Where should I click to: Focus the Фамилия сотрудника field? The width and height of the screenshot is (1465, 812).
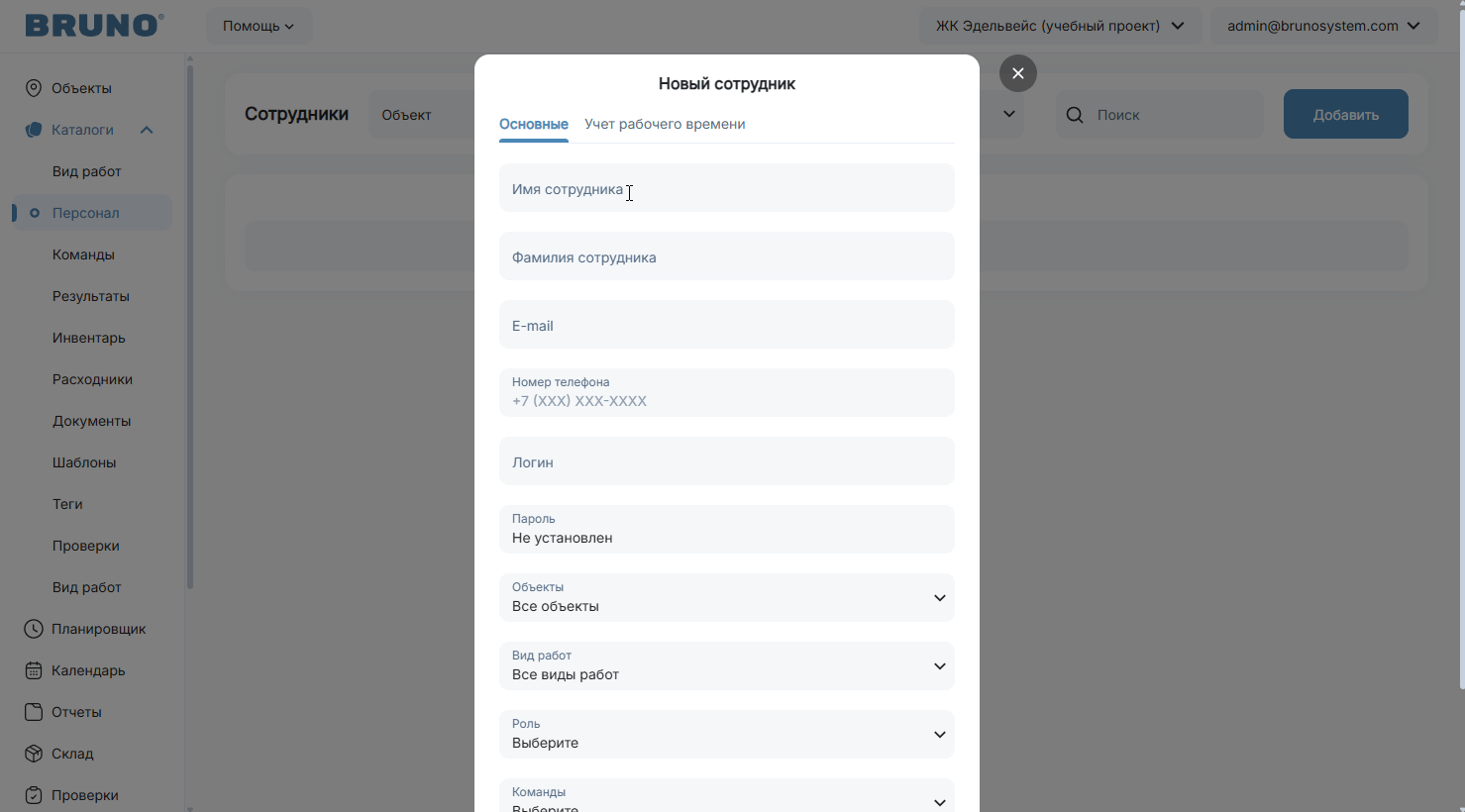tap(727, 256)
